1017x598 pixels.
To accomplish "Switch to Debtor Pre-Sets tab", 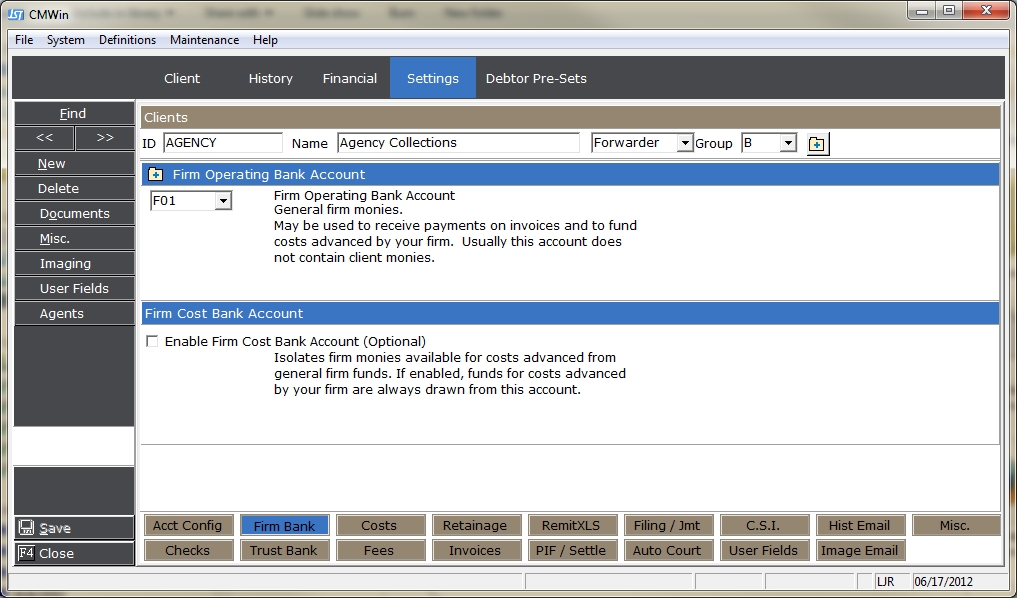I will click(536, 78).
